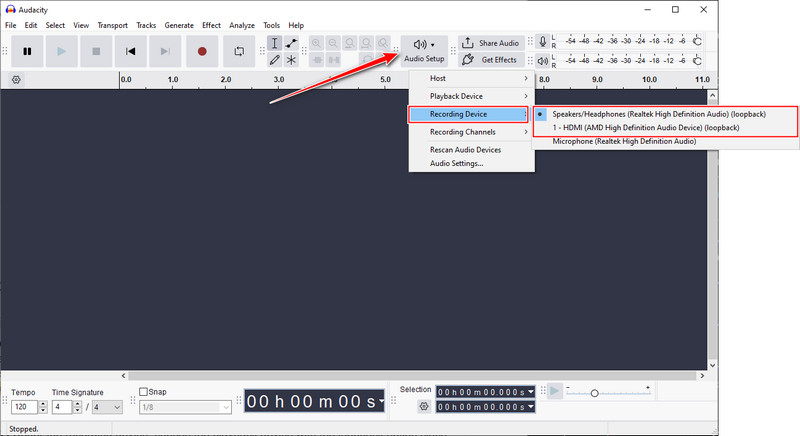Click the playback meter speaker icon
Viewport: 800px width, 436px height.
click(543, 61)
